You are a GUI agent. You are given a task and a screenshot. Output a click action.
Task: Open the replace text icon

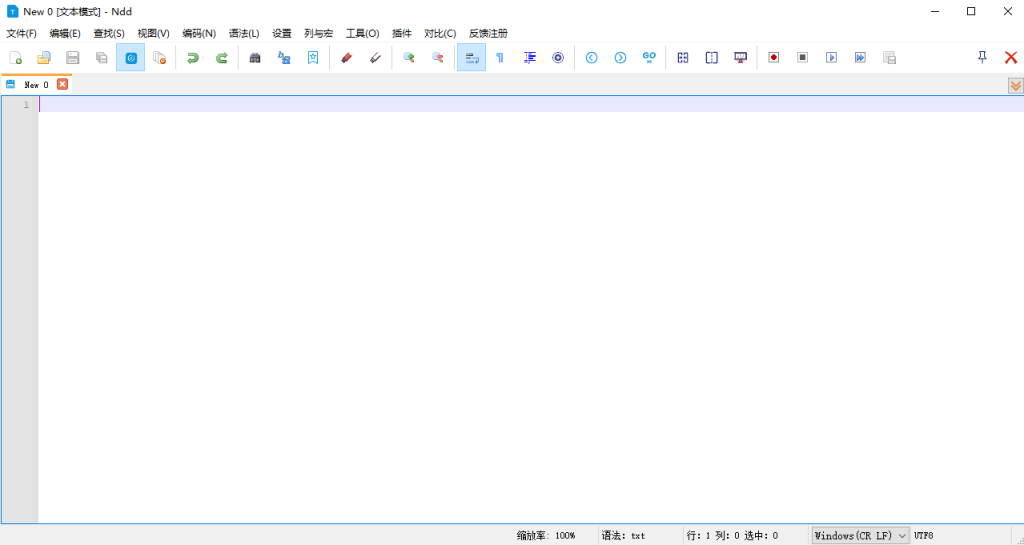coord(284,57)
